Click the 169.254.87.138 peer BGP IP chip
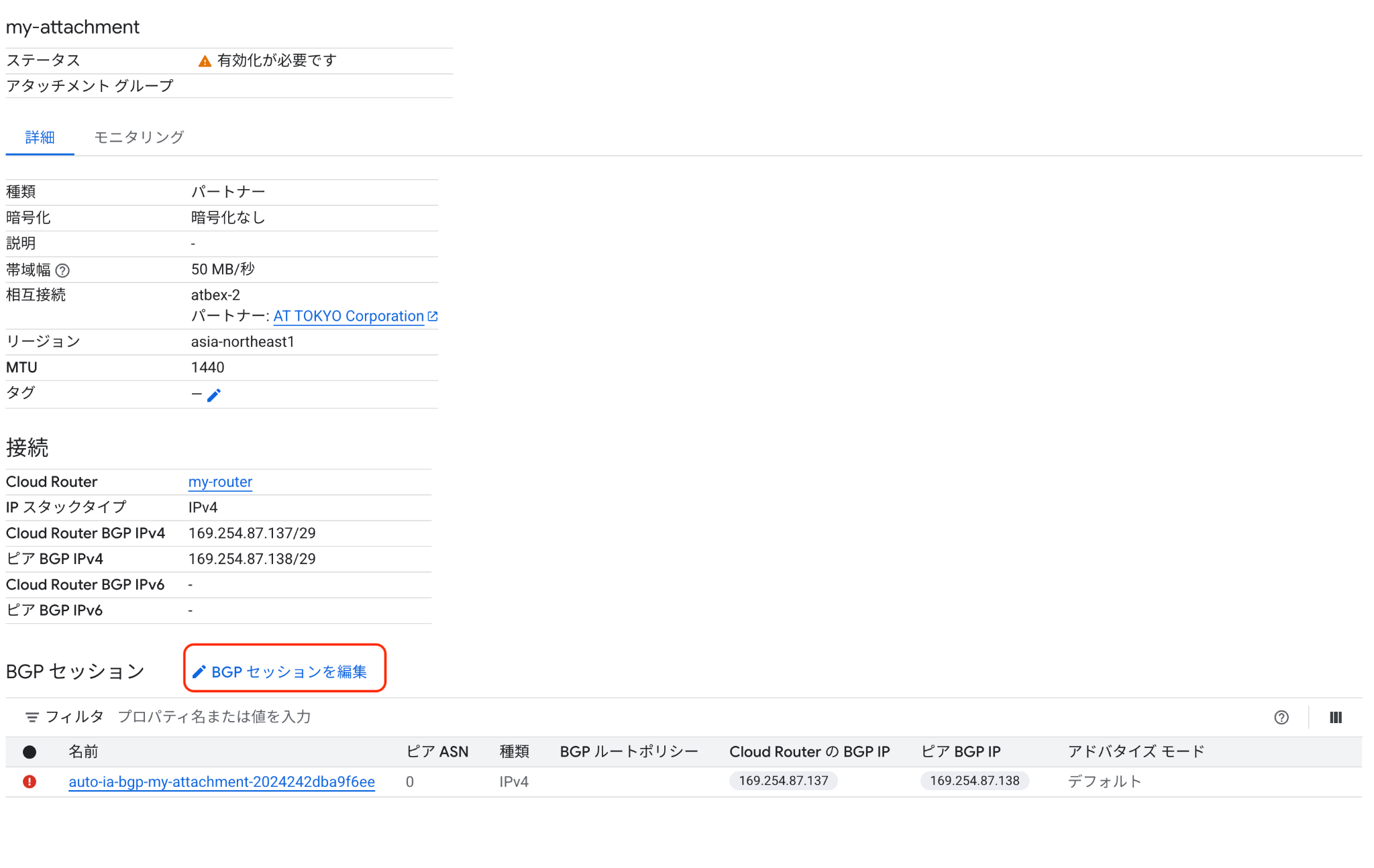This screenshot has width=1374, height=868. [974, 781]
